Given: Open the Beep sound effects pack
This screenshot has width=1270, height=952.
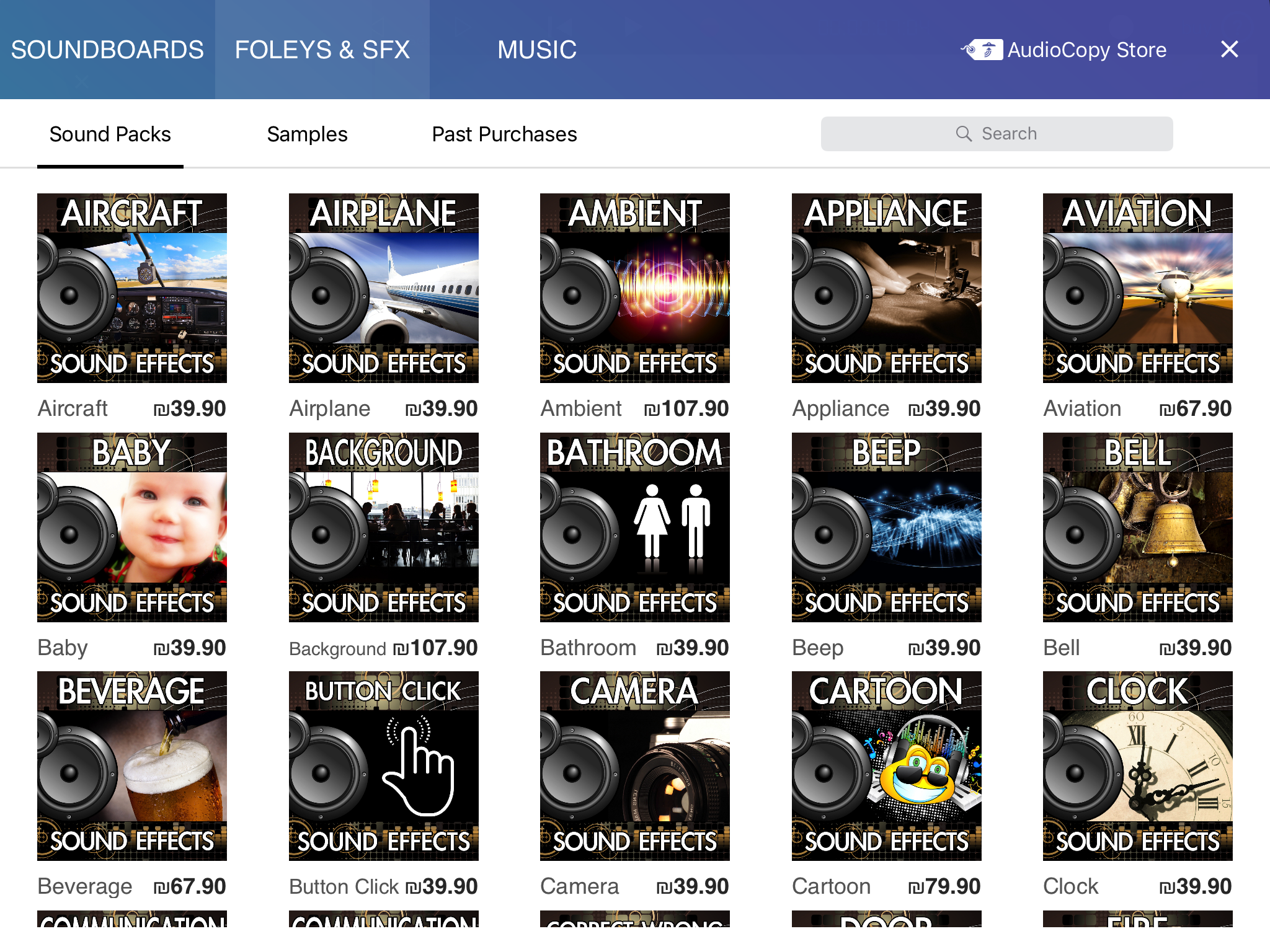Looking at the screenshot, I should click(887, 527).
